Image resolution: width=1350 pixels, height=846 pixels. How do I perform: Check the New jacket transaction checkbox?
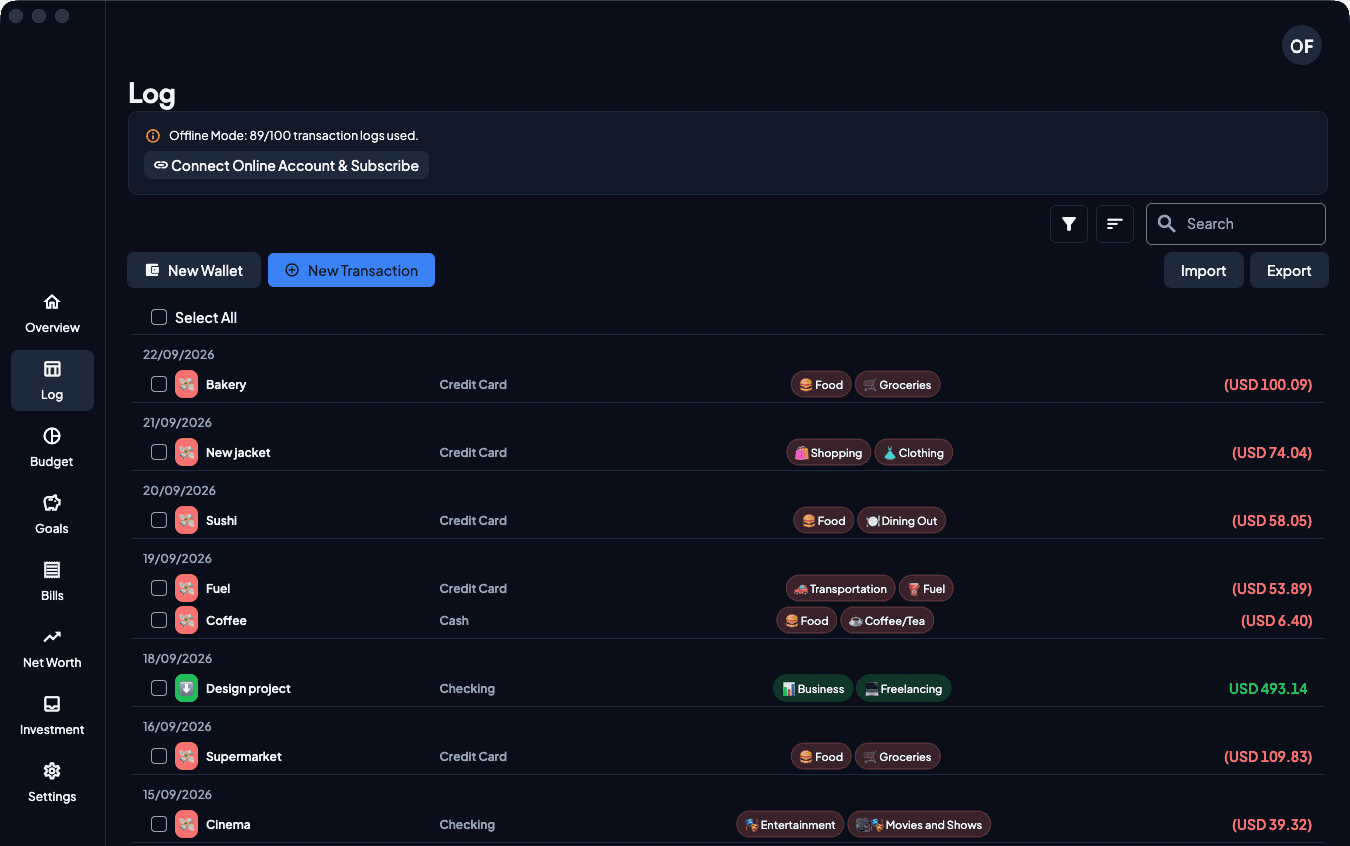[159, 452]
